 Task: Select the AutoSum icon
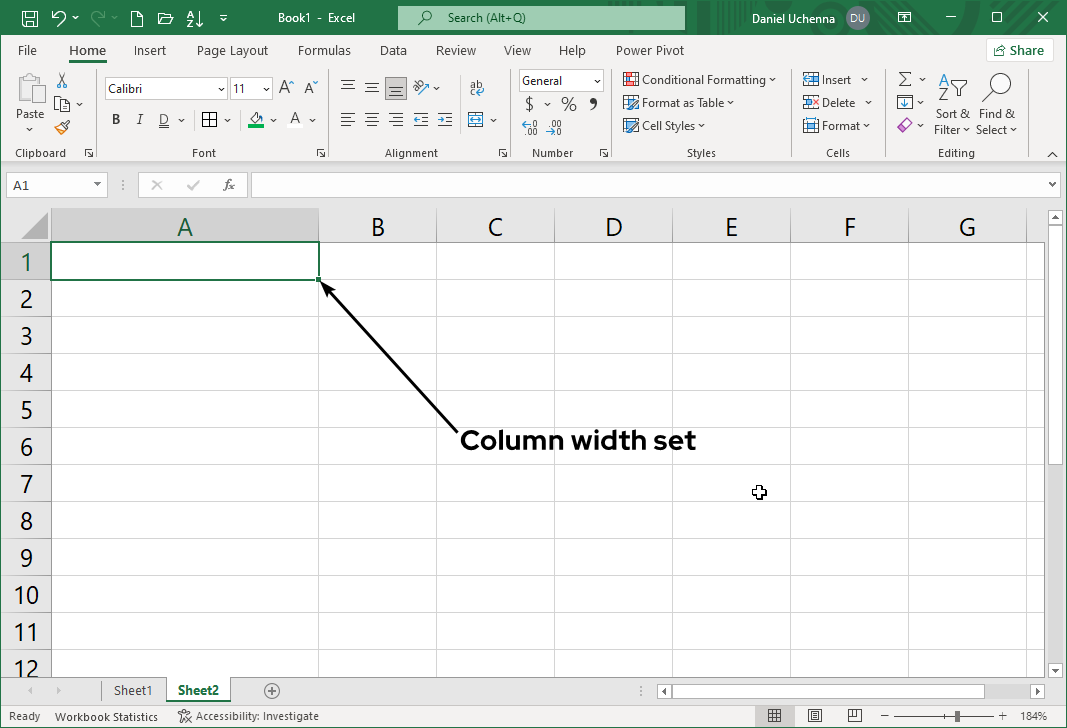pyautogui.click(x=906, y=79)
